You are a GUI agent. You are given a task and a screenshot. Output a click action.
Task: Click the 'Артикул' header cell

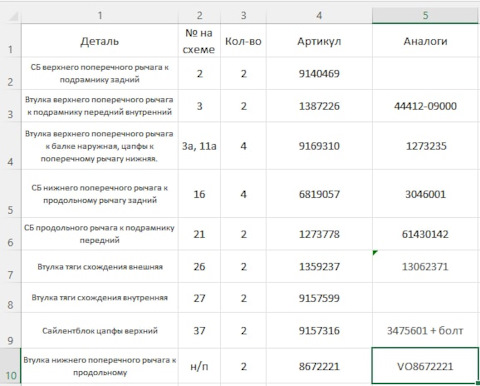pyautogui.click(x=319, y=41)
